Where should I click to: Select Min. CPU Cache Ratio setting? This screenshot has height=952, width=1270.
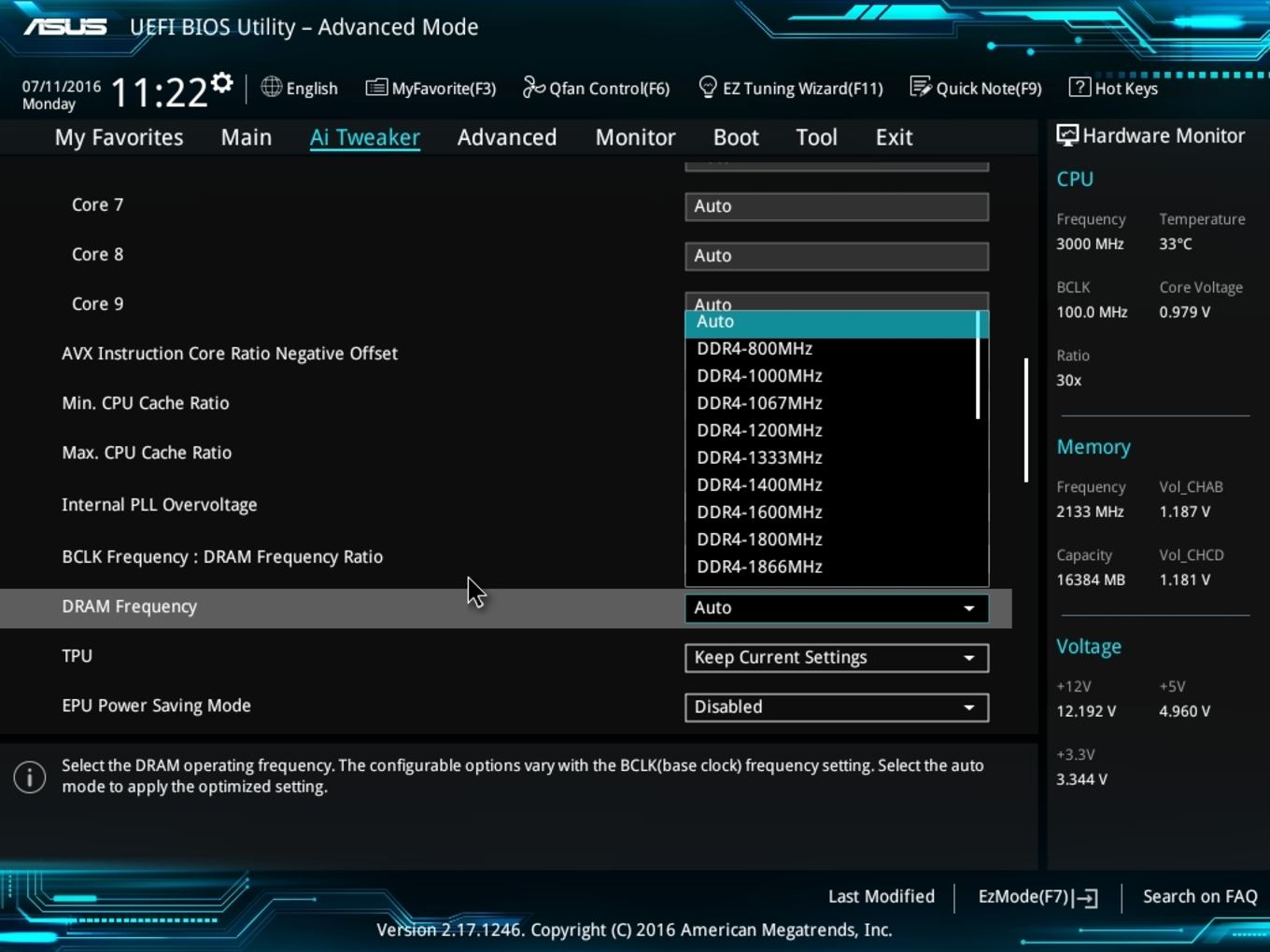coord(146,403)
